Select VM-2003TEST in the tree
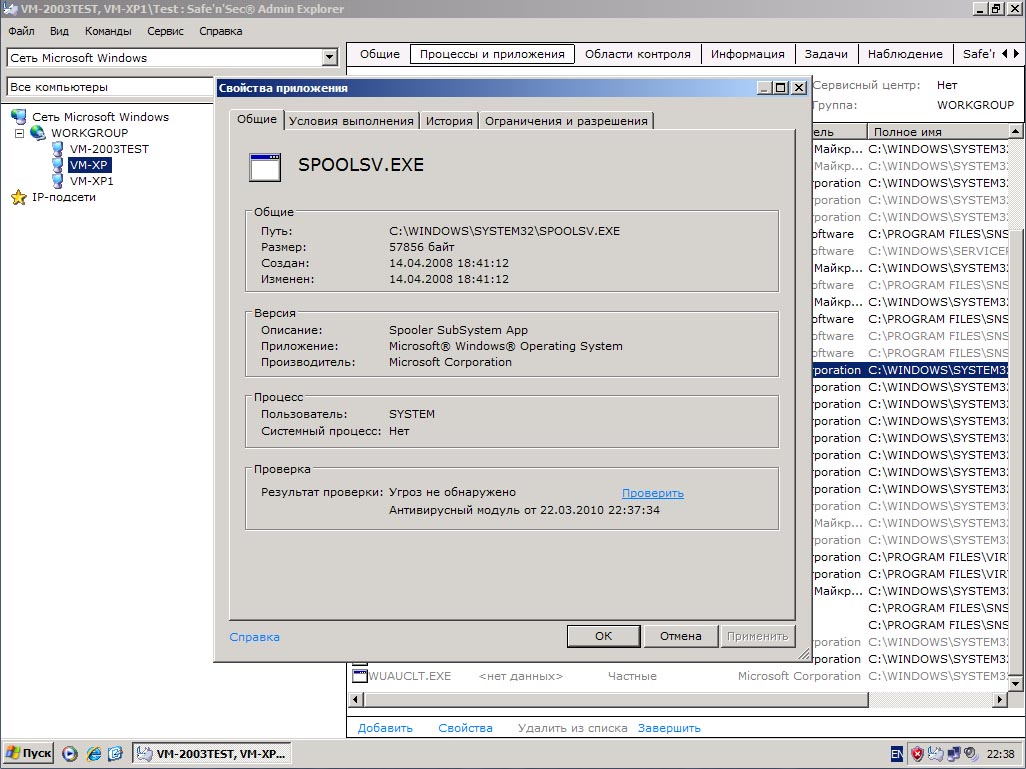 pos(109,149)
